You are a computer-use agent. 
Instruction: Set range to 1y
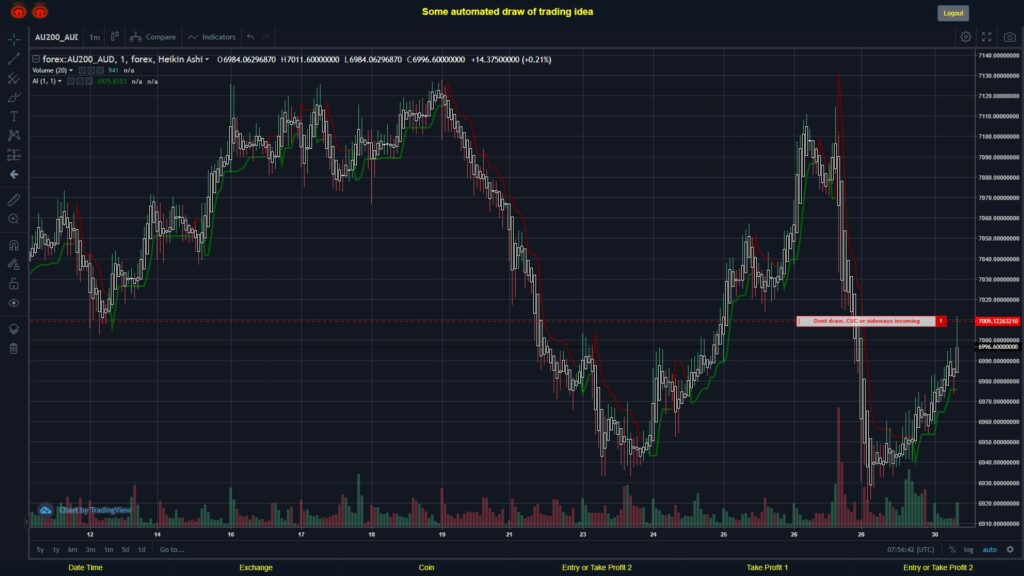56,550
